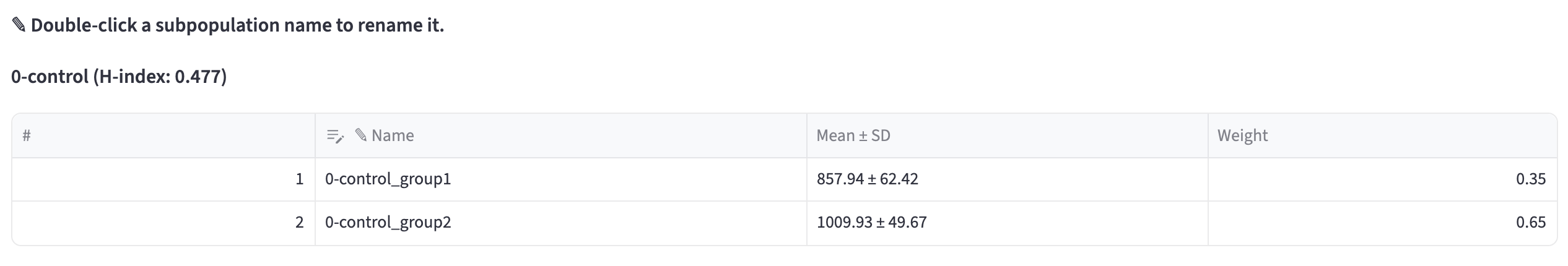Click the 857.94 ± 62.42 cell

tap(1007, 179)
